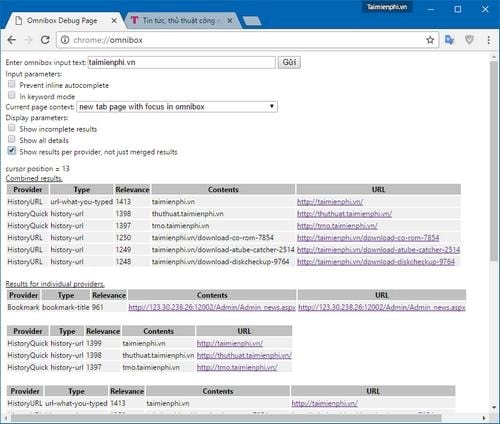Open the download-co-rom-7854 URL link

point(368,238)
